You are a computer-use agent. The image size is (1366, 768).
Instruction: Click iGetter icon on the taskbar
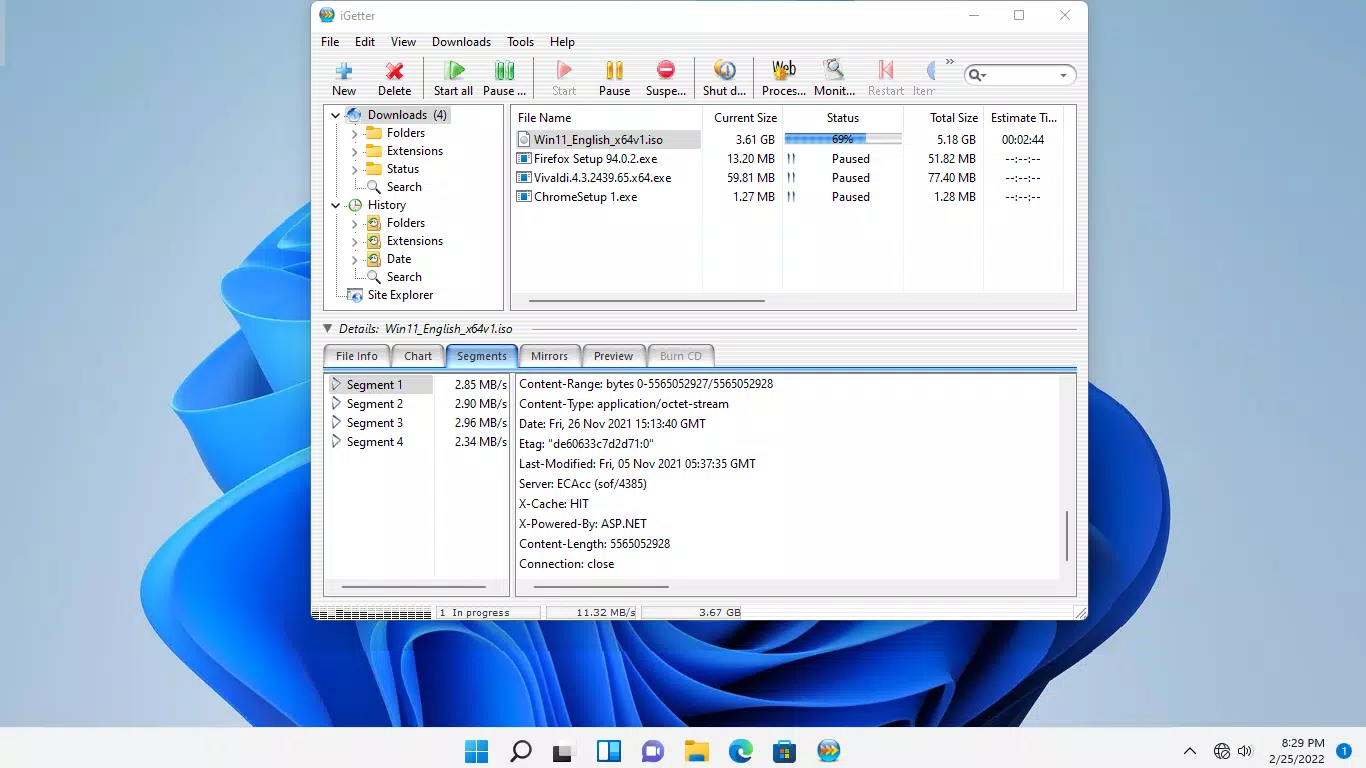[x=829, y=751]
